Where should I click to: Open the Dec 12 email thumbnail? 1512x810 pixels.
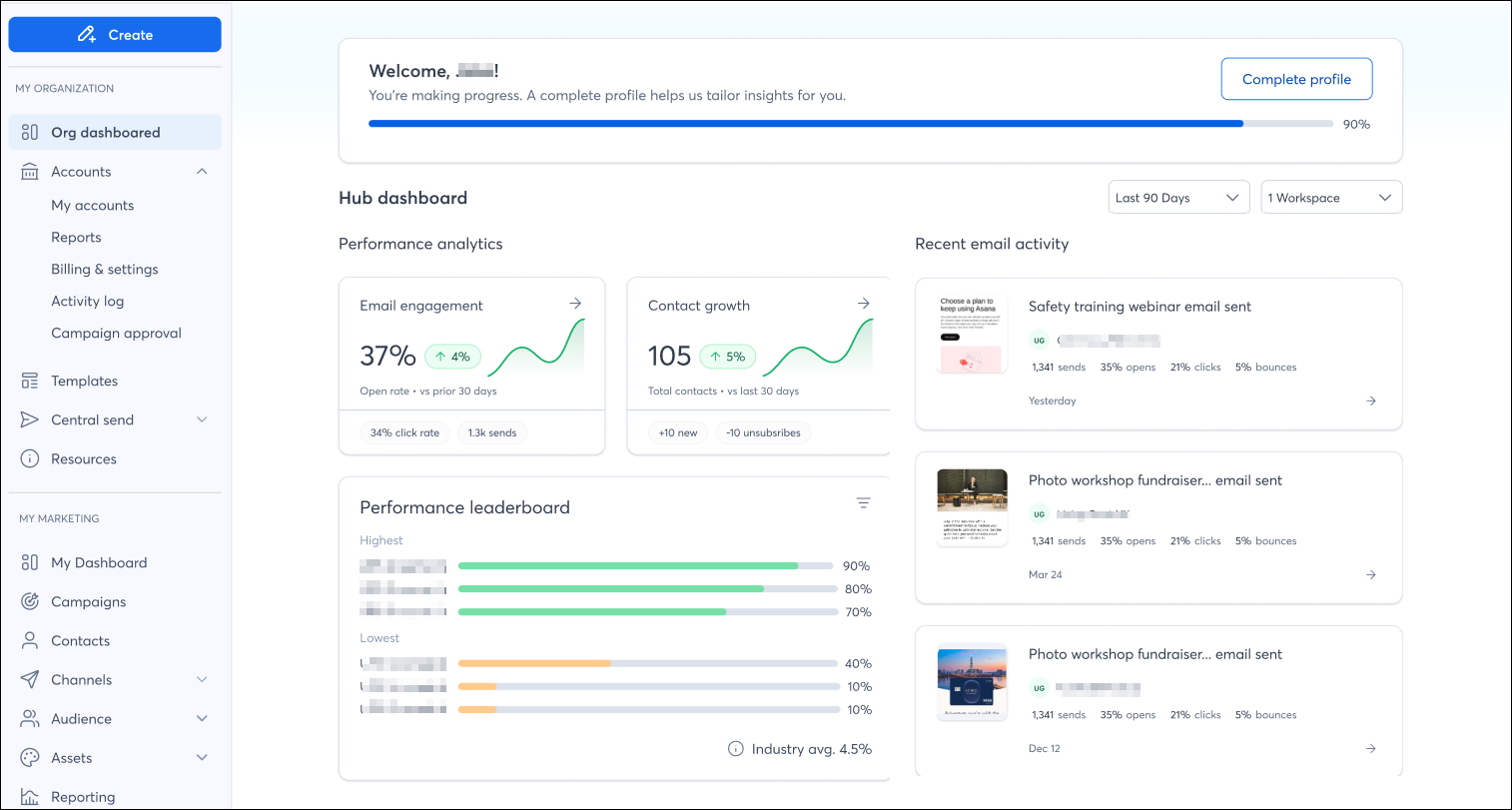(x=972, y=682)
